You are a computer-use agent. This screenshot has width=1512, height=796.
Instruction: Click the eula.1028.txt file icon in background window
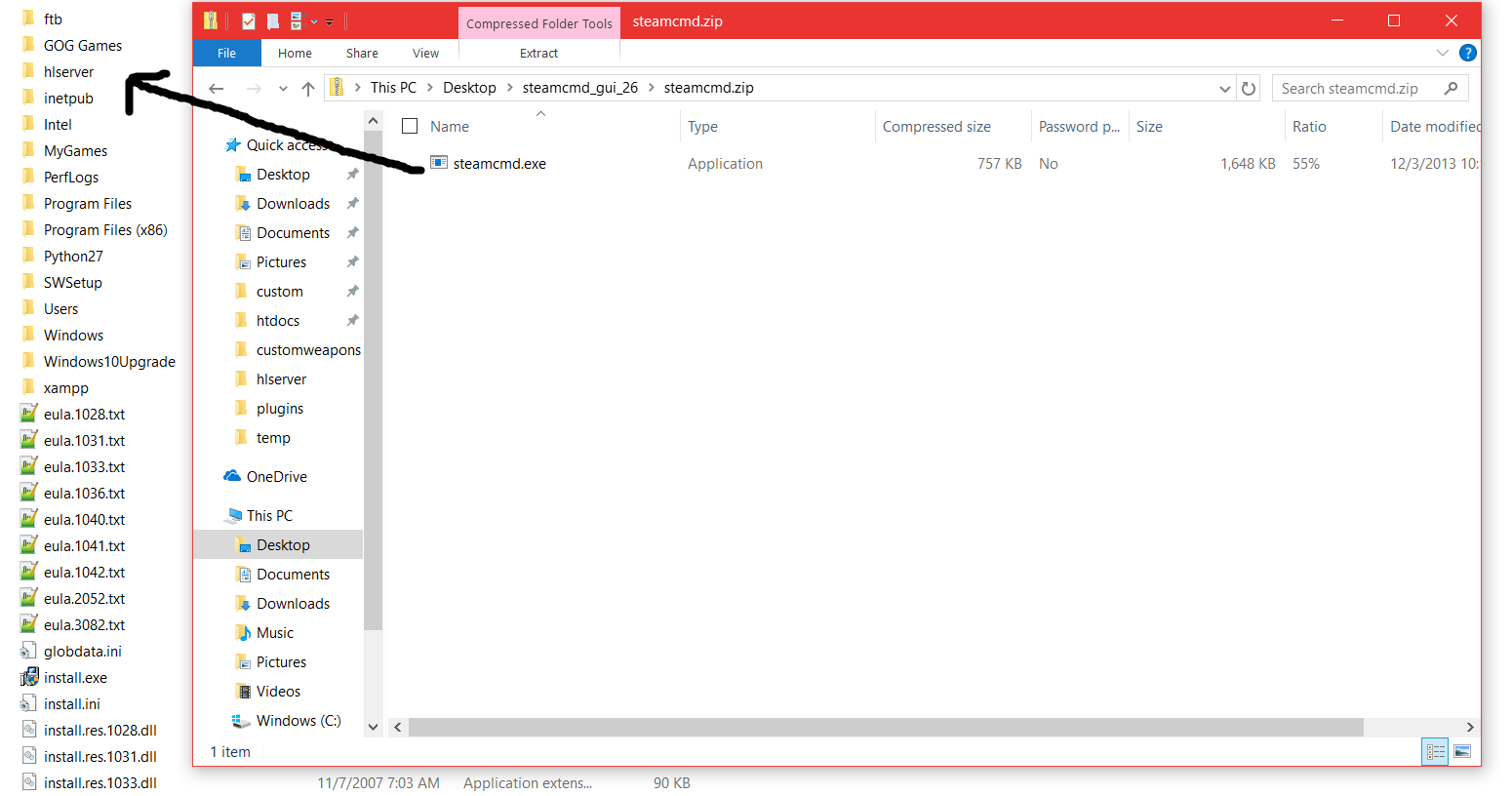coord(29,414)
